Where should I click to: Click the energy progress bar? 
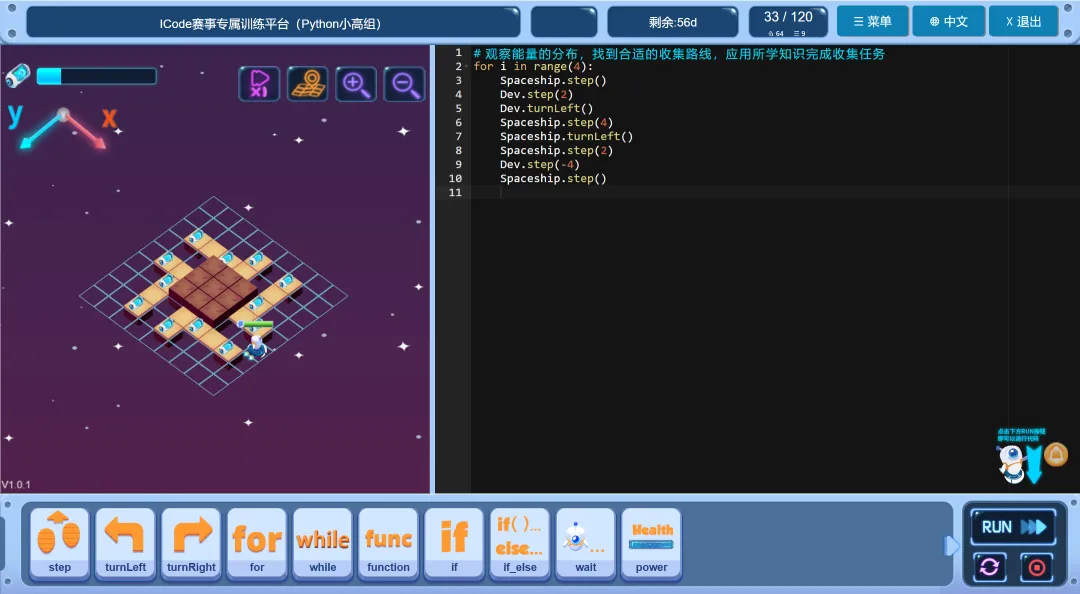(96, 76)
